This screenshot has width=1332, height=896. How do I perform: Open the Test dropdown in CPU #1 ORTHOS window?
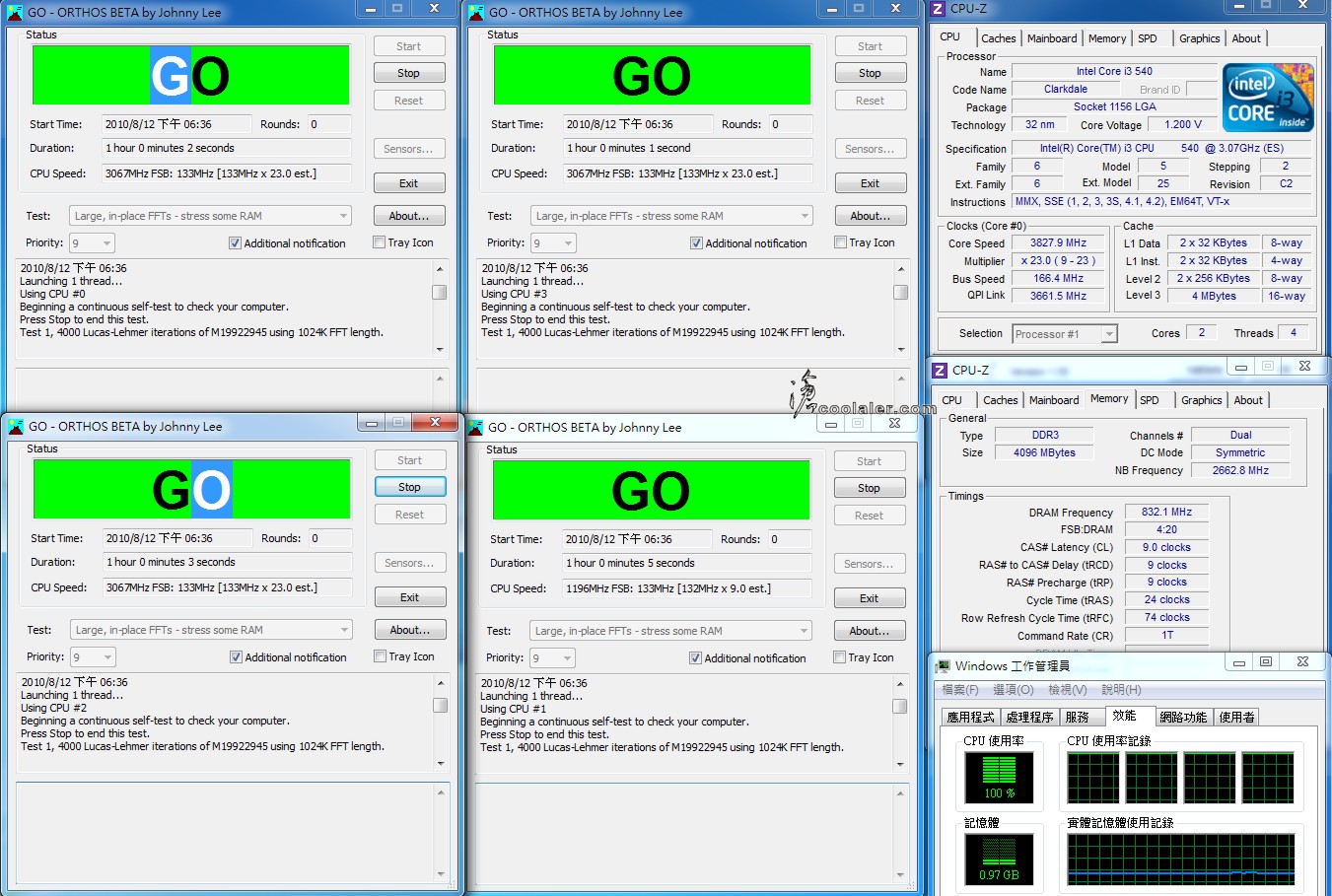[x=670, y=631]
